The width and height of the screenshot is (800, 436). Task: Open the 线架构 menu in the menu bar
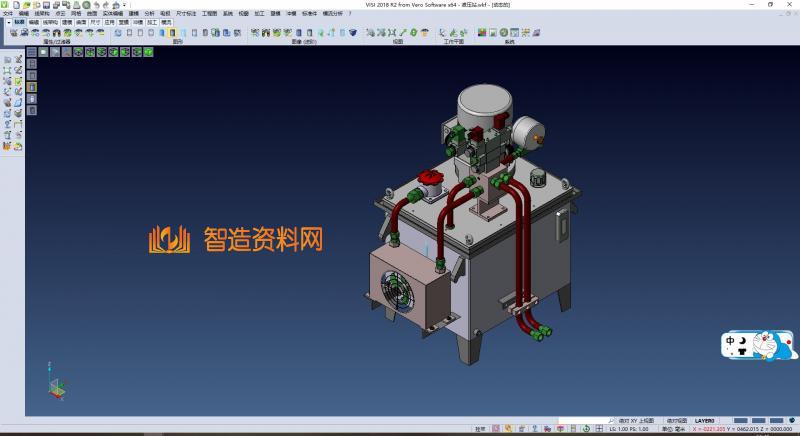pos(42,14)
